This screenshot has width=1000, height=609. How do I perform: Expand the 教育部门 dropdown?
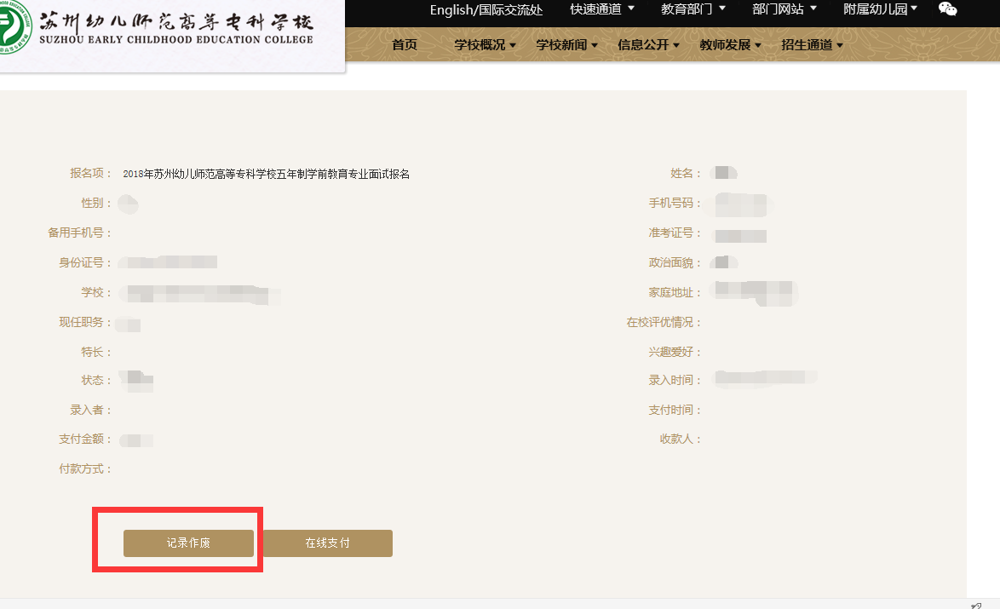[693, 9]
